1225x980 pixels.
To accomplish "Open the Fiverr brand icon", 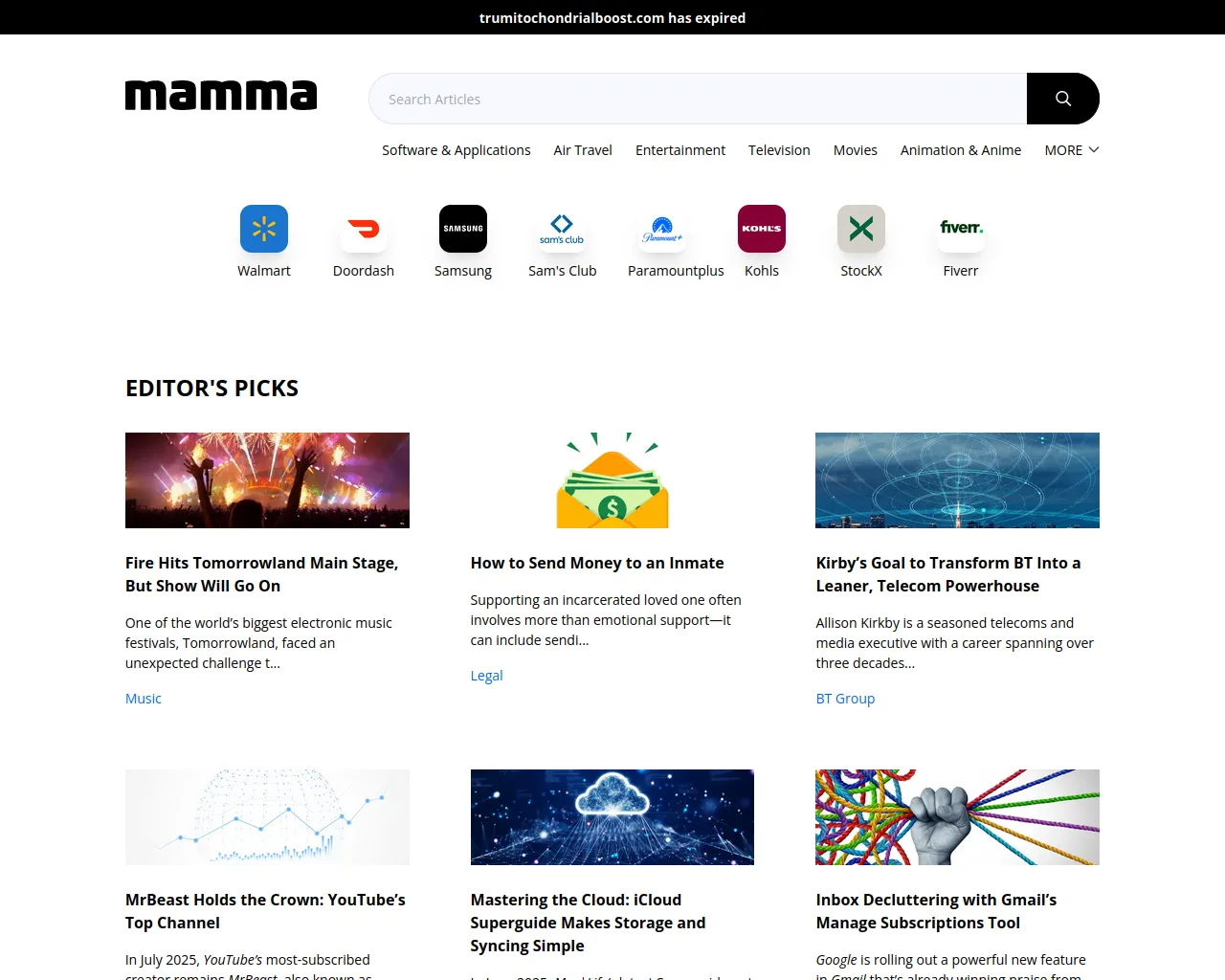I will pyautogui.click(x=961, y=229).
